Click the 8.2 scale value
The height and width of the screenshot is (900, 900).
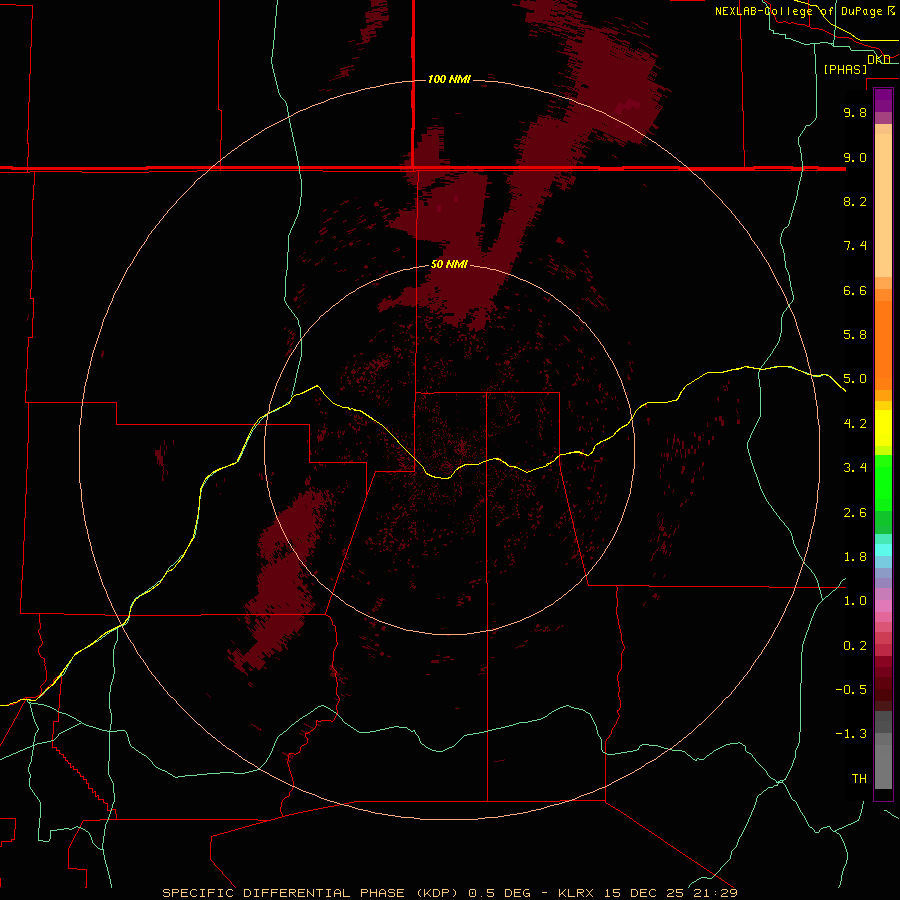click(x=855, y=201)
